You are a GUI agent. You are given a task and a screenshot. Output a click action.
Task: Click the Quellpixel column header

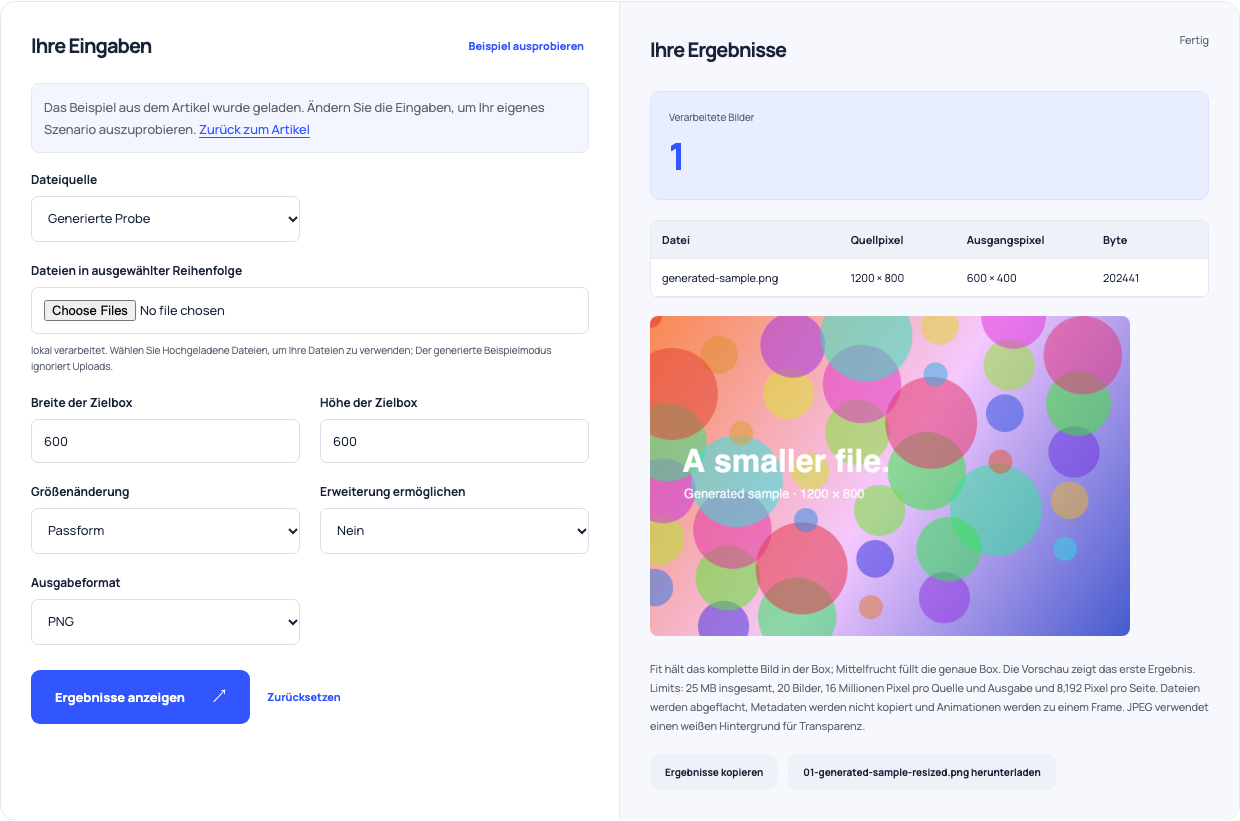click(x=877, y=240)
